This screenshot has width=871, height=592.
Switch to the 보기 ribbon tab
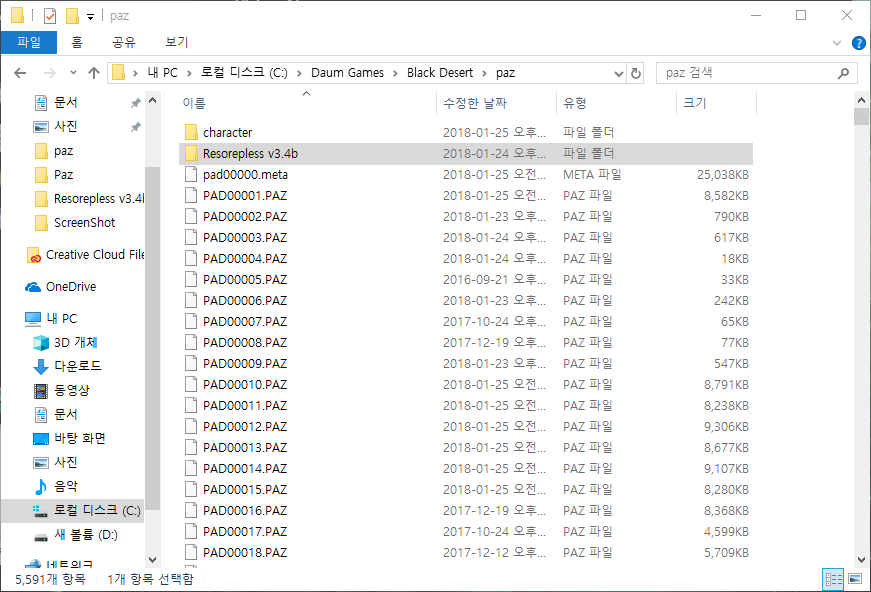pos(176,42)
